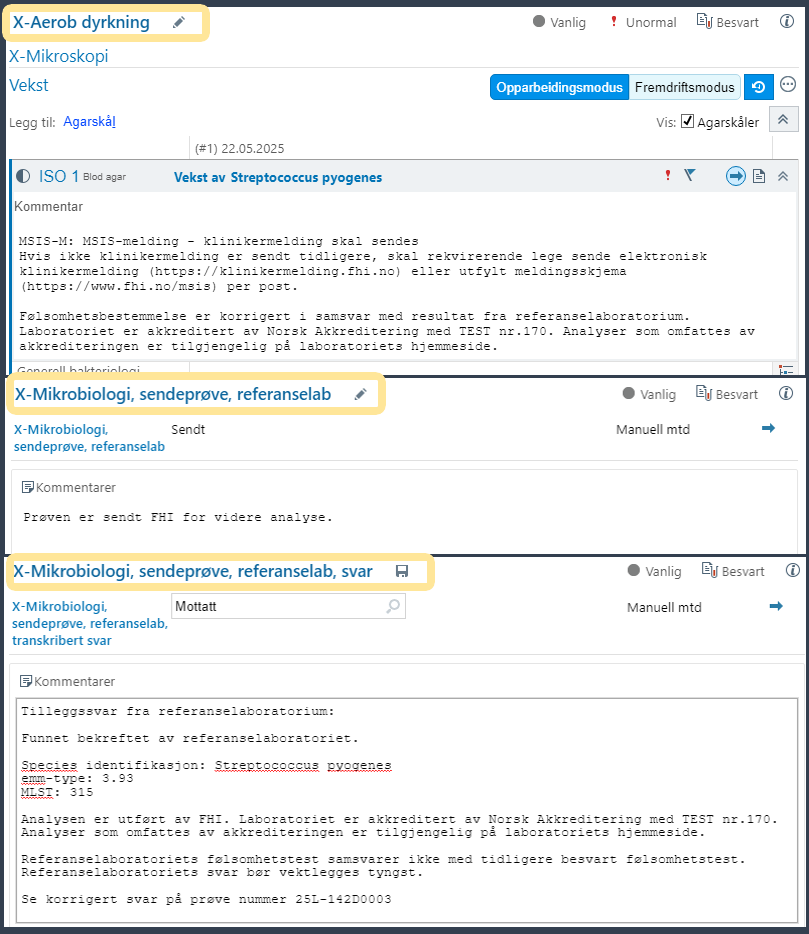Click the history reset icon beside Fremdriftsmodus
The width and height of the screenshot is (809, 934).
759,87
